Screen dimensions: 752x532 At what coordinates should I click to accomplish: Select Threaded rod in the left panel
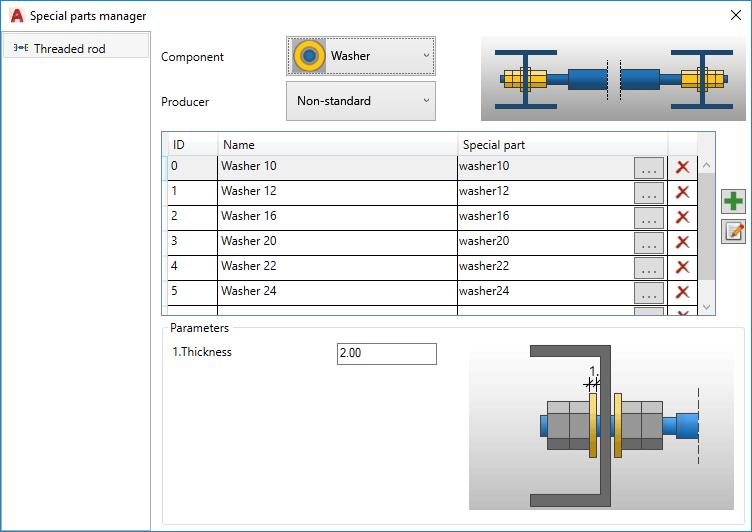[x=76, y=48]
